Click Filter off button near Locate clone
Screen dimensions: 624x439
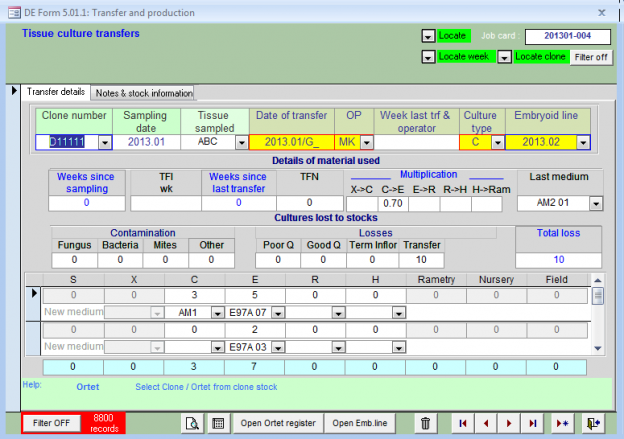[591, 57]
